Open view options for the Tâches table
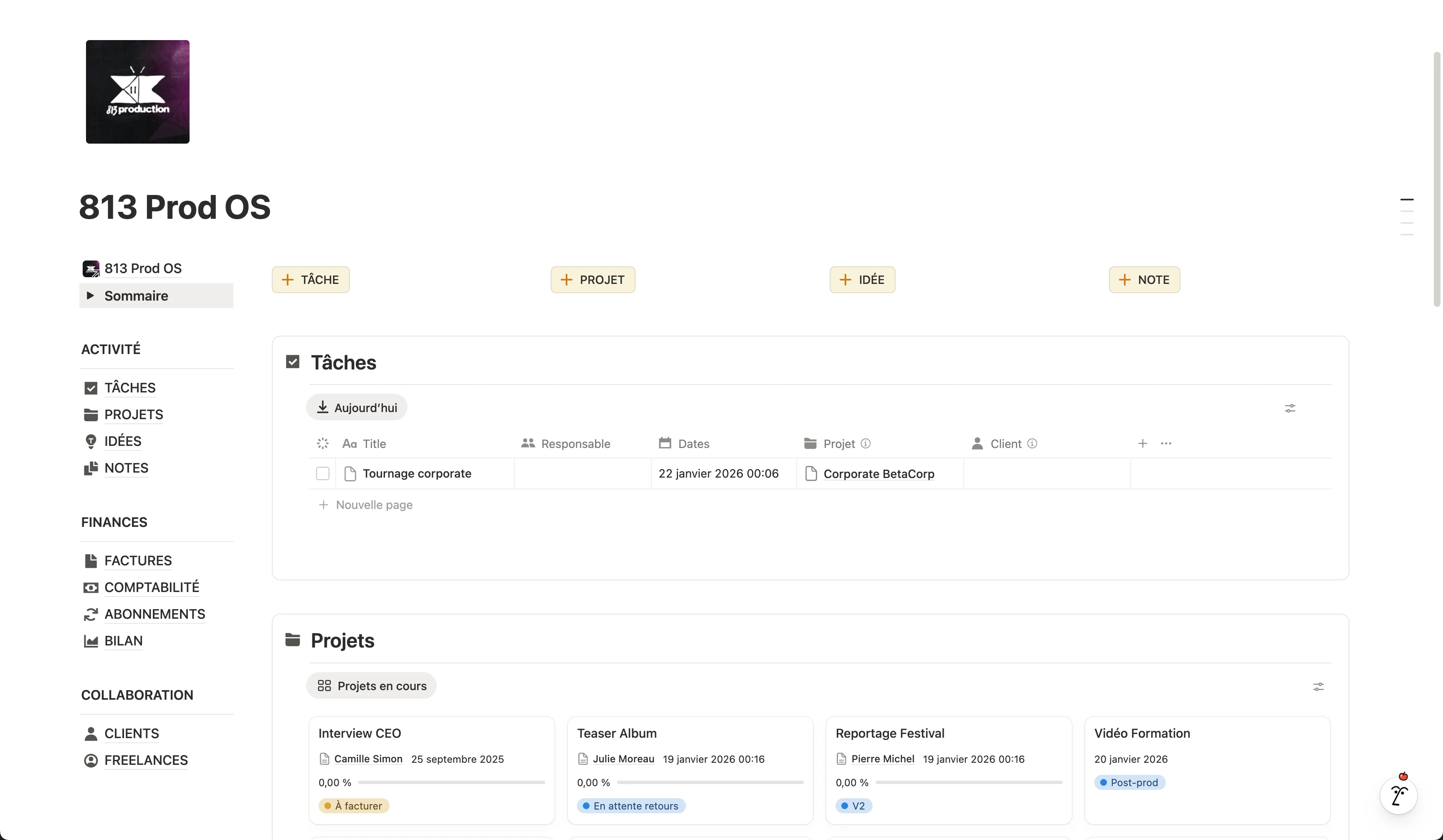 coord(1289,408)
